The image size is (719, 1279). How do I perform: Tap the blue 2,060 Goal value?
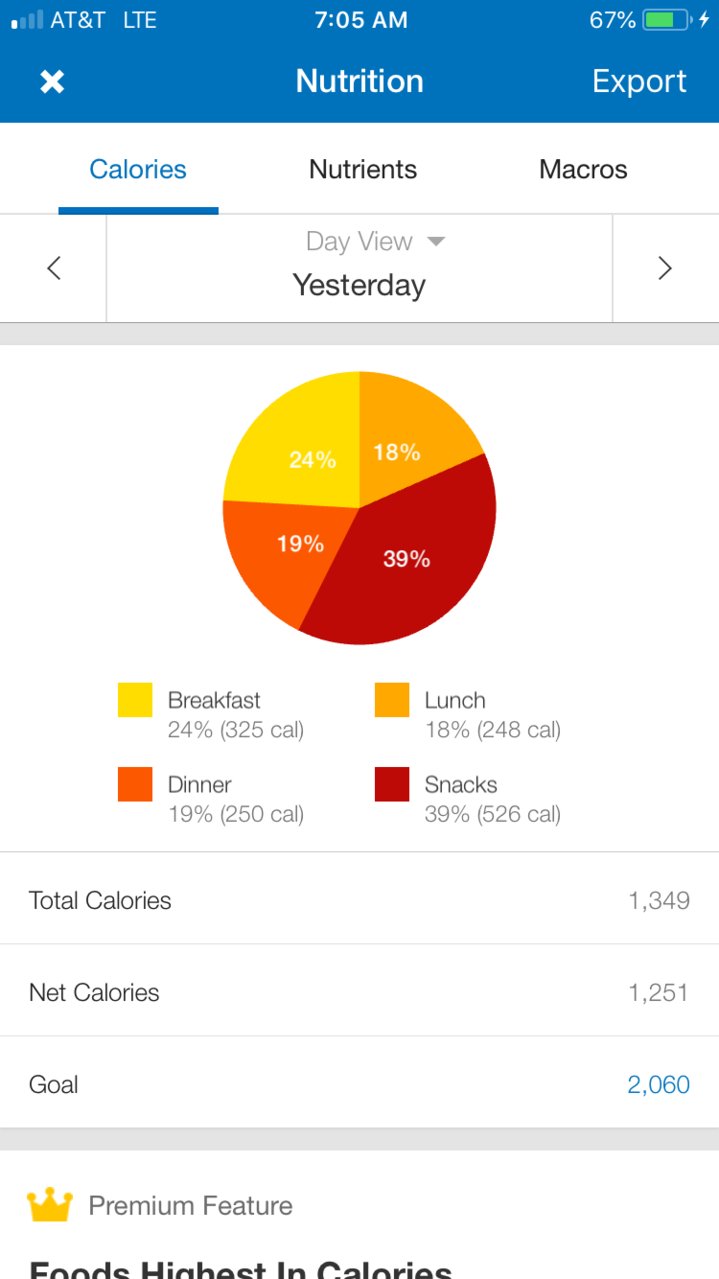pyautogui.click(x=658, y=1085)
